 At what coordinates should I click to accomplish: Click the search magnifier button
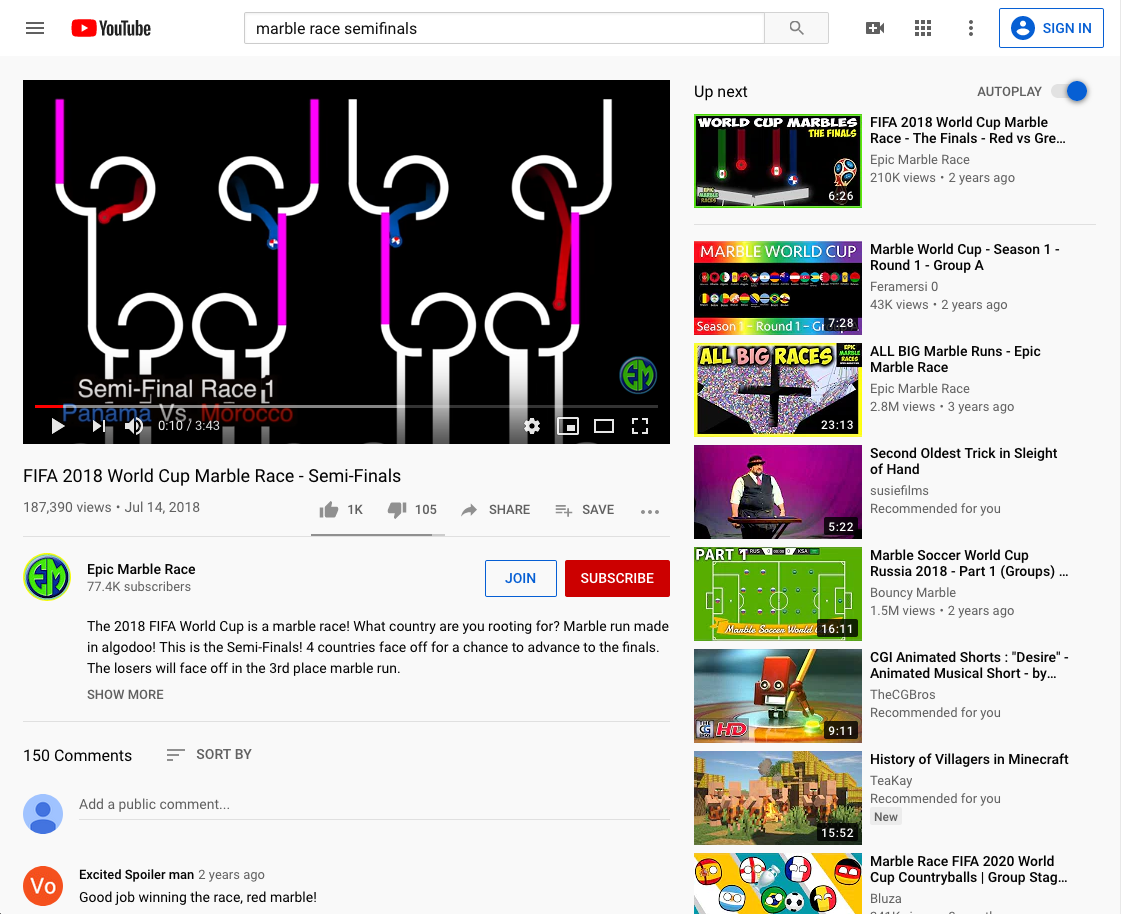tap(796, 29)
